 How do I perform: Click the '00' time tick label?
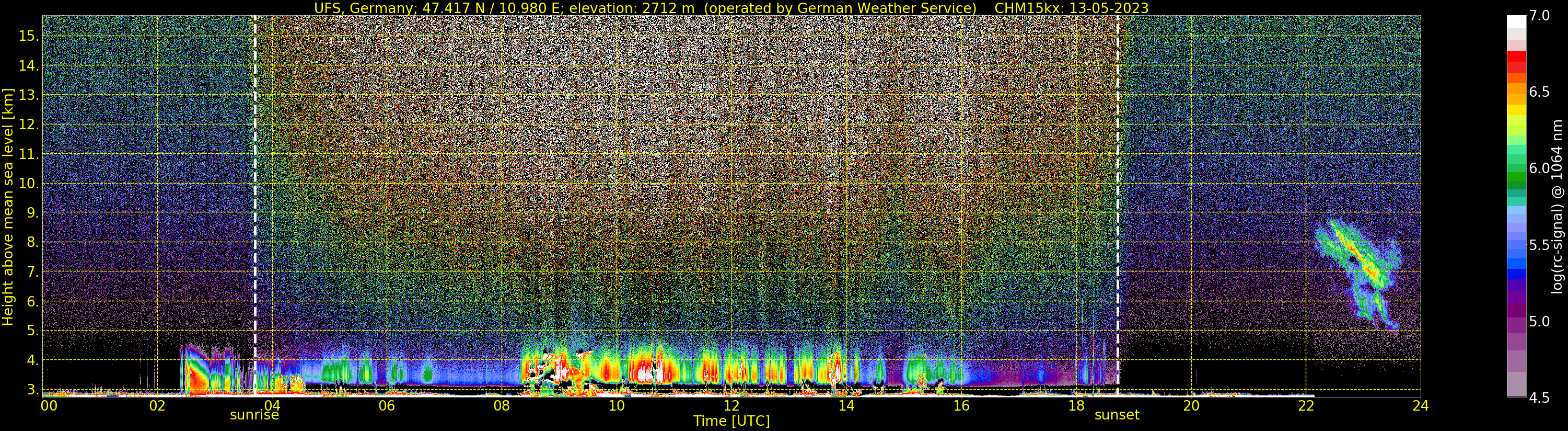tap(49, 405)
